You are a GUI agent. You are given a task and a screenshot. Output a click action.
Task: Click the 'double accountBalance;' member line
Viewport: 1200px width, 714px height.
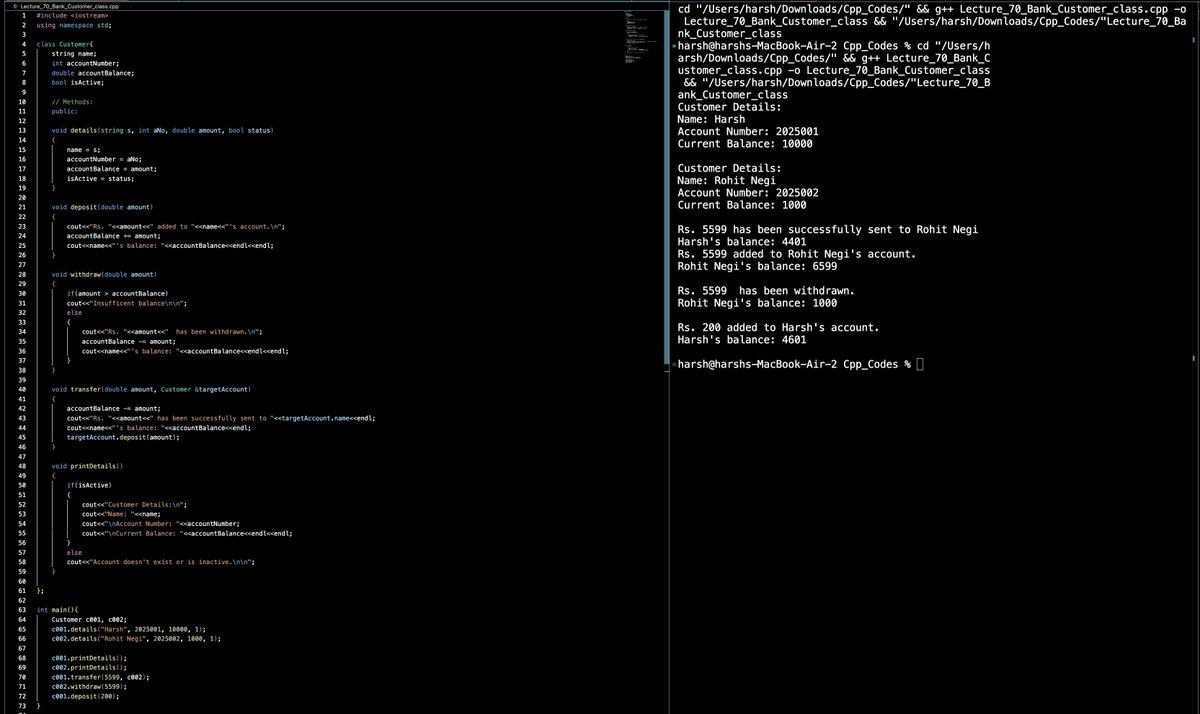[x=93, y=73]
